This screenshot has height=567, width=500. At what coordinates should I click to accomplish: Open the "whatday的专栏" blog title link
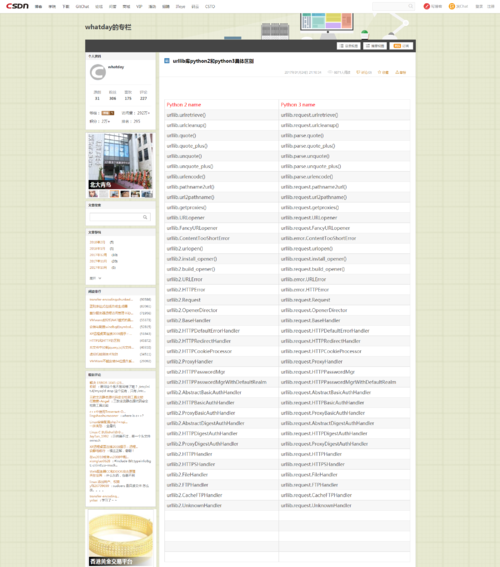(x=108, y=27)
